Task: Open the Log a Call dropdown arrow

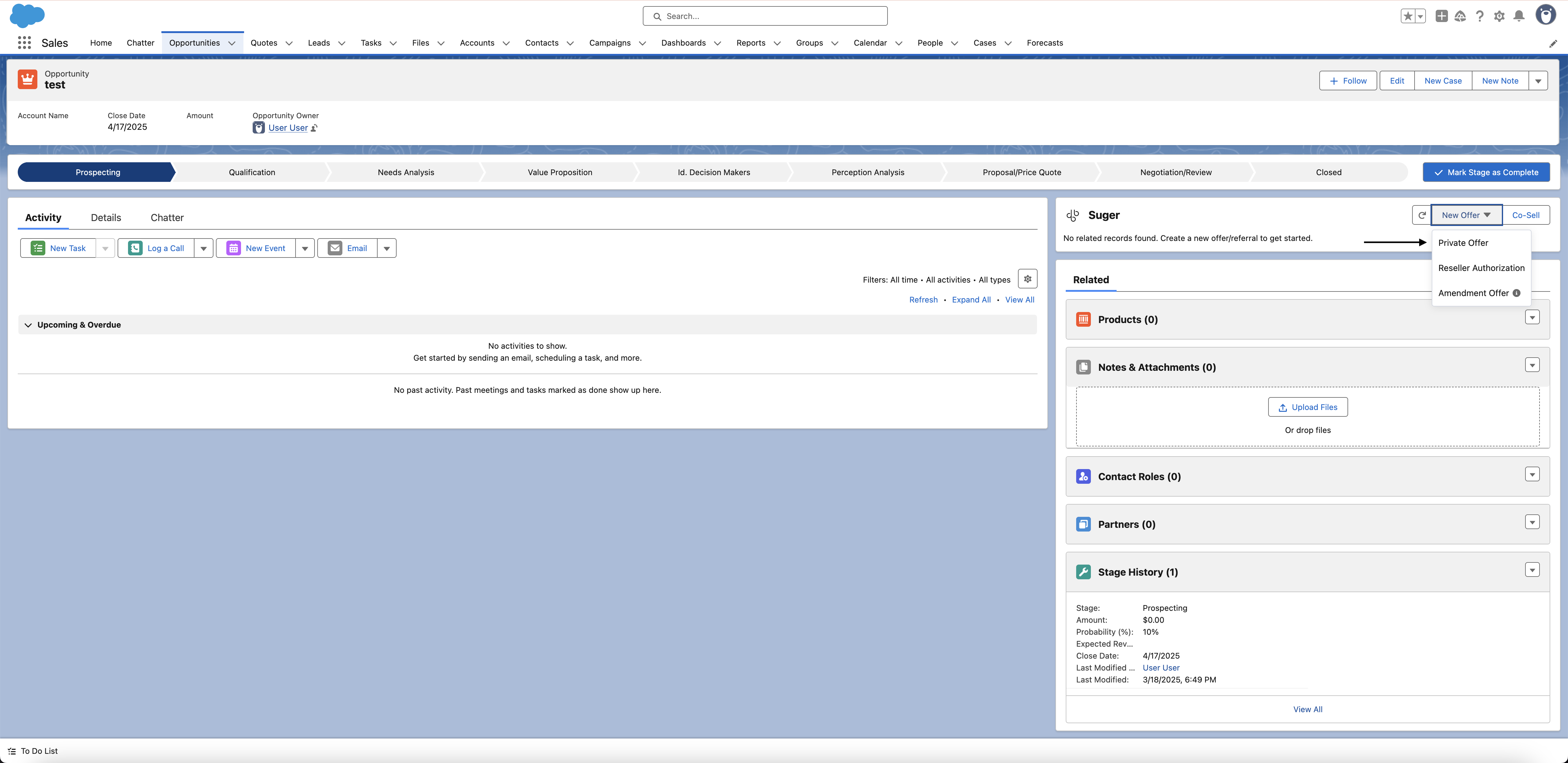Action: pos(204,248)
